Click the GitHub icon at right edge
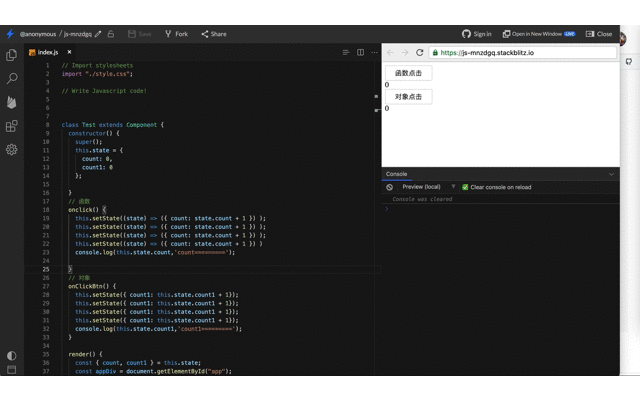The height and width of the screenshot is (400, 640). pyautogui.click(x=629, y=62)
